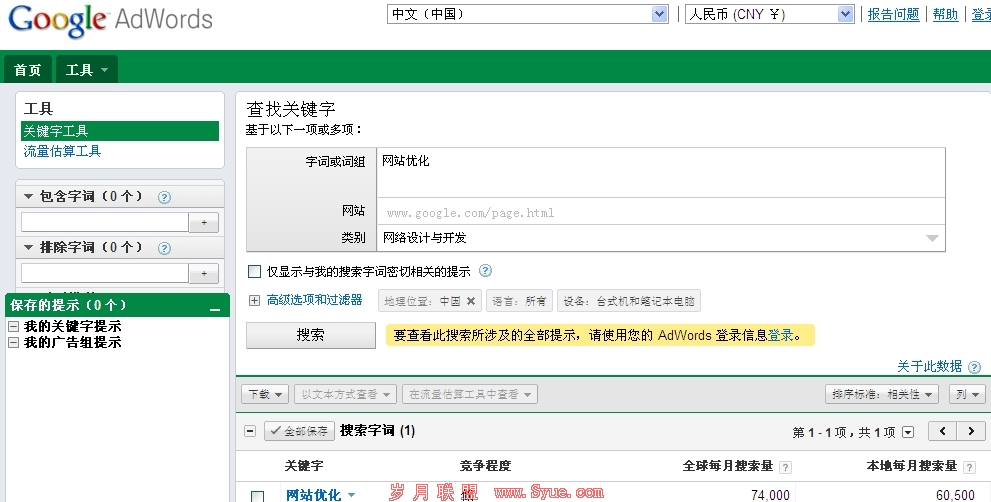Collapse 我的关键字提示 tree node
Viewport: 991px width, 502px height.
tap(13, 327)
